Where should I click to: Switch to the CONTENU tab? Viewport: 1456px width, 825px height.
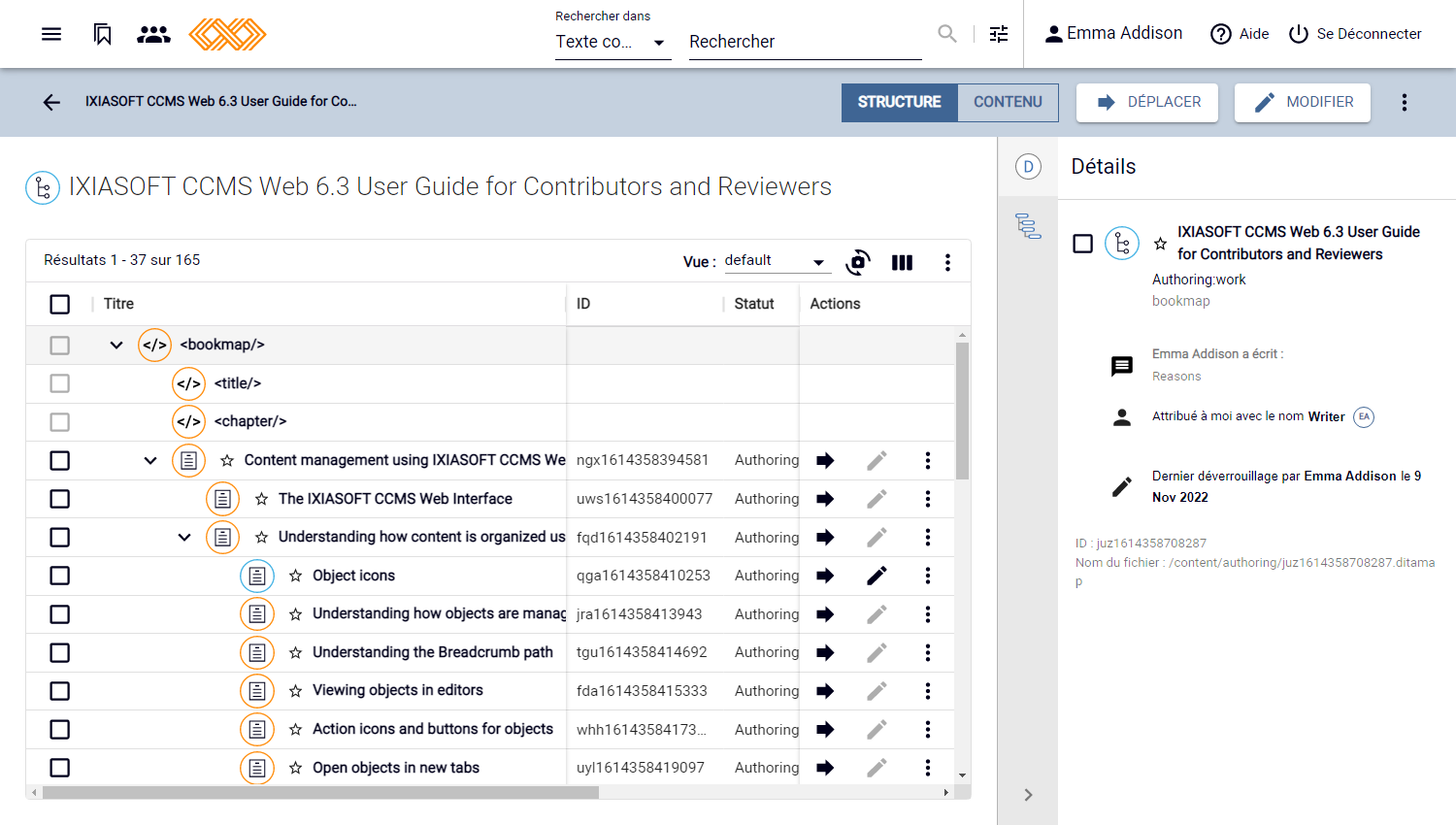[1008, 102]
